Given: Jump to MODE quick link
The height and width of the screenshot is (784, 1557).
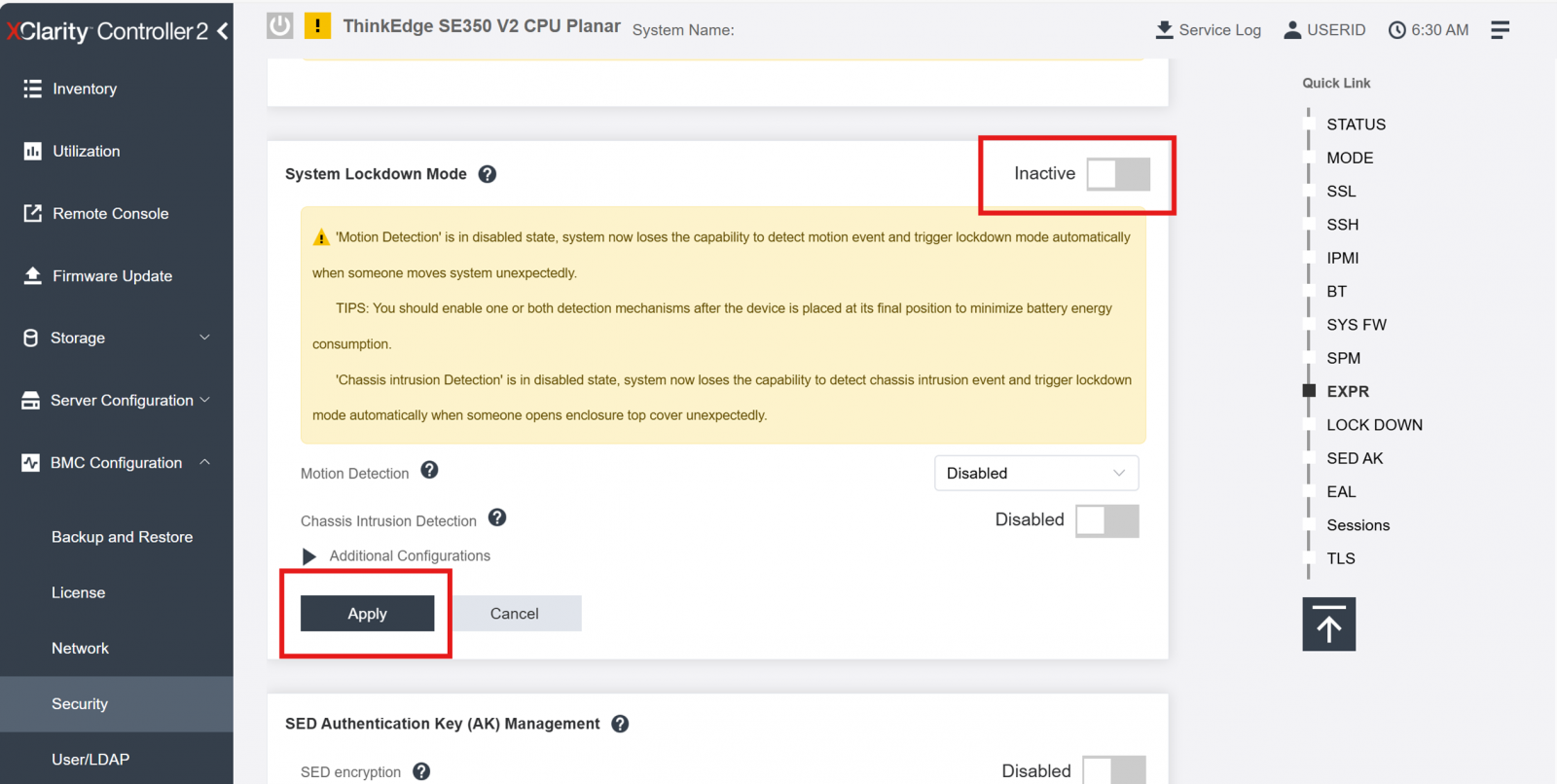Looking at the screenshot, I should coord(1350,158).
